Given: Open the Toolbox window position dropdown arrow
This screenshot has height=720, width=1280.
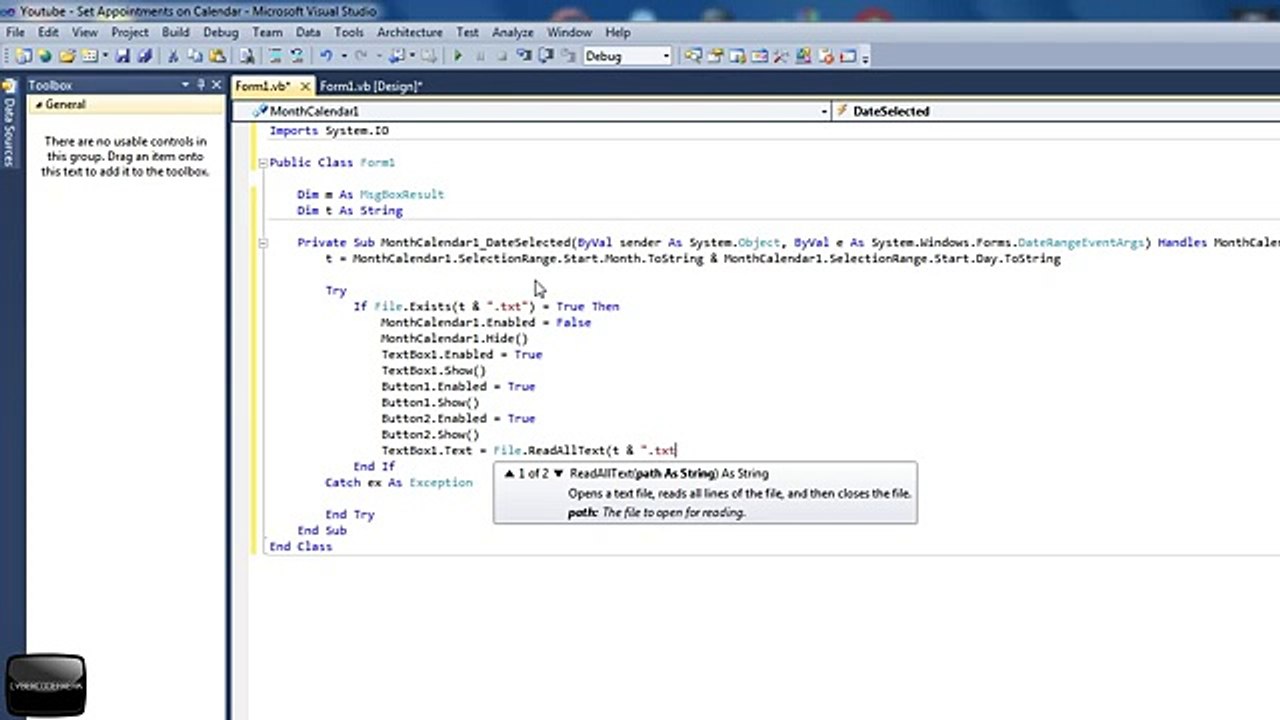Looking at the screenshot, I should [186, 85].
